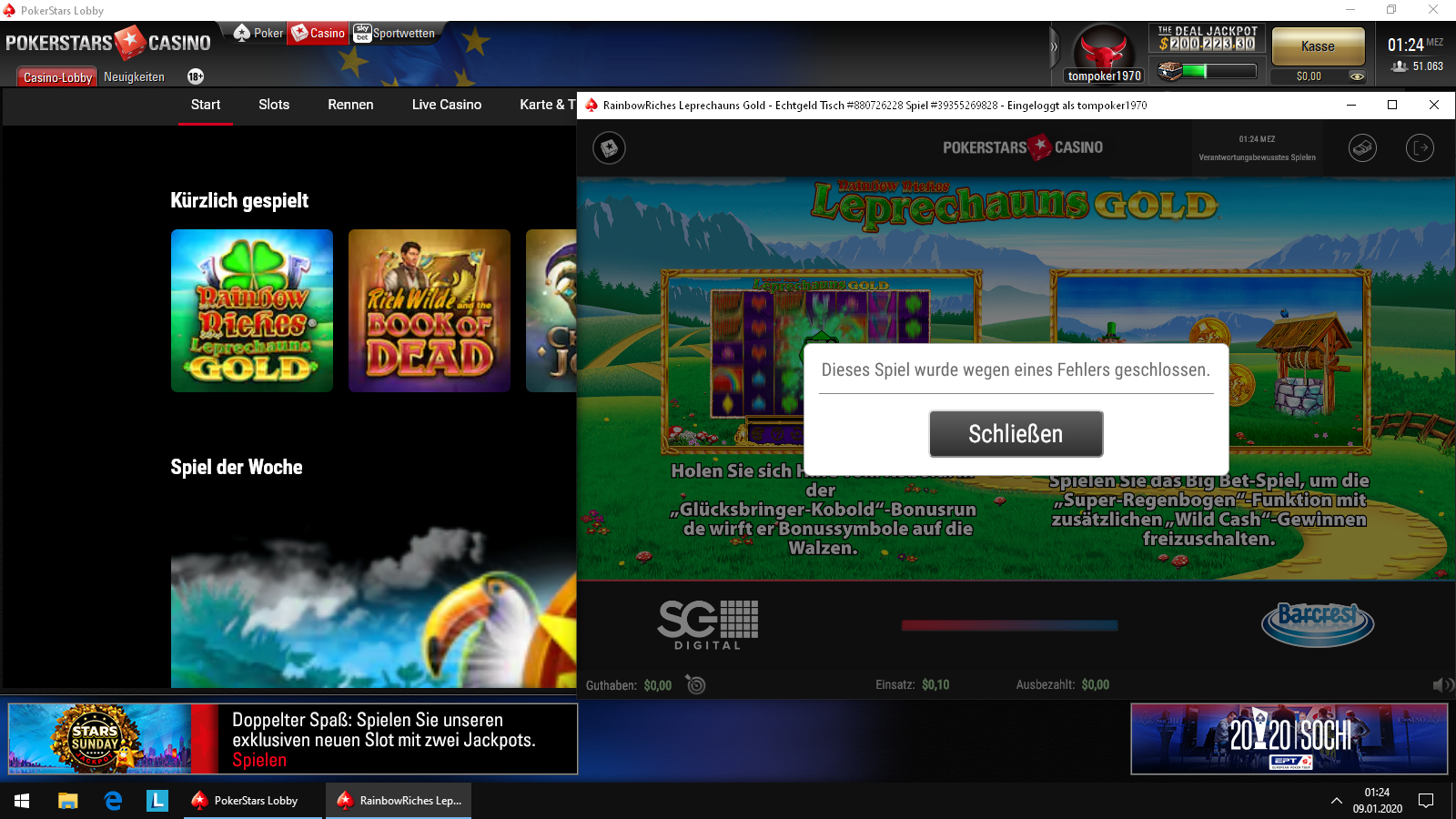View The Deal Jackpot counter

[1208, 38]
